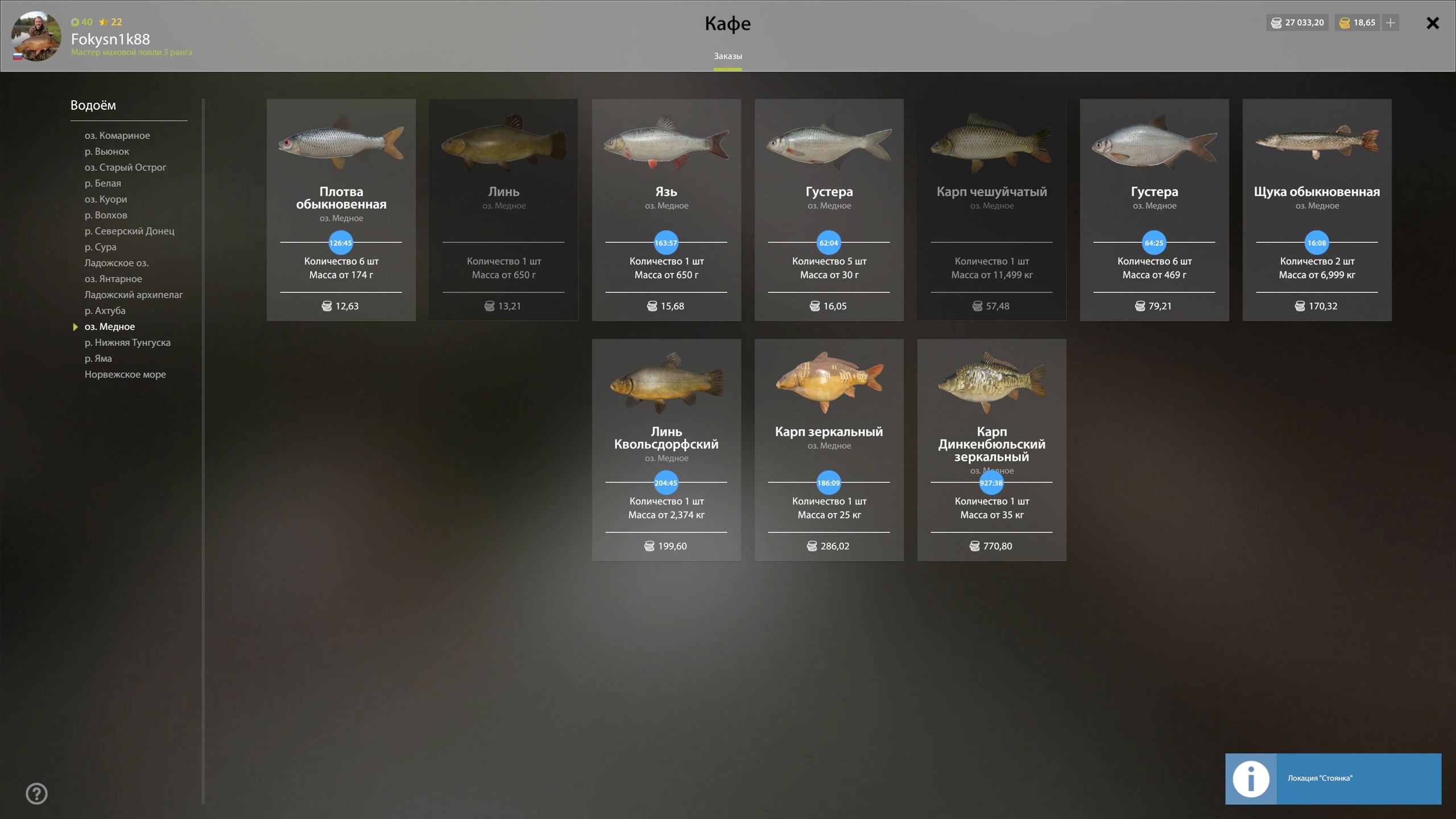Select р. Ахтуба waterbody
This screenshot has width=1456, height=819.
coord(105,311)
